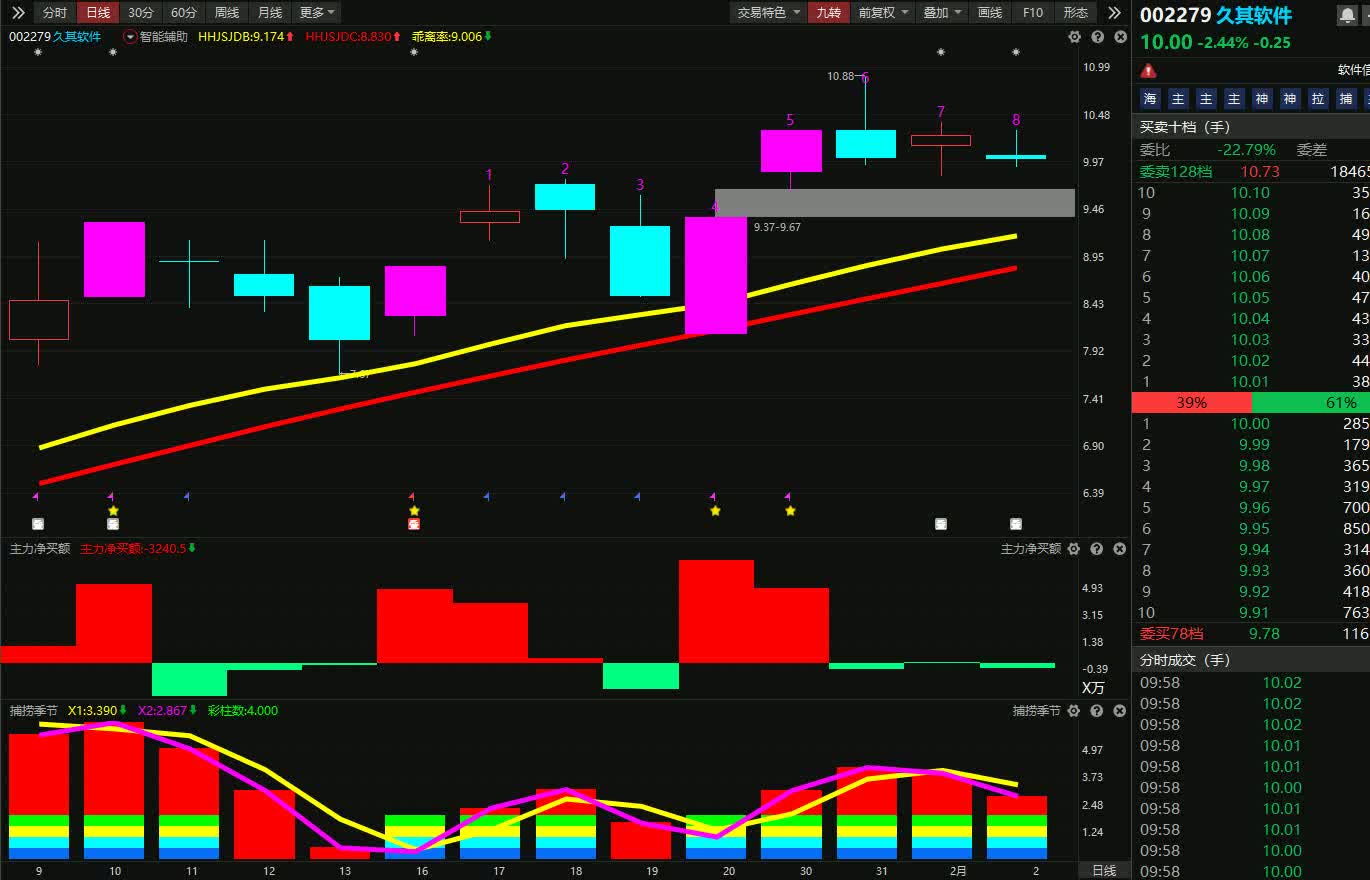Image resolution: width=1370 pixels, height=880 pixels.
Task: Click the 海 indicator shortcut tile
Action: pos(1150,99)
